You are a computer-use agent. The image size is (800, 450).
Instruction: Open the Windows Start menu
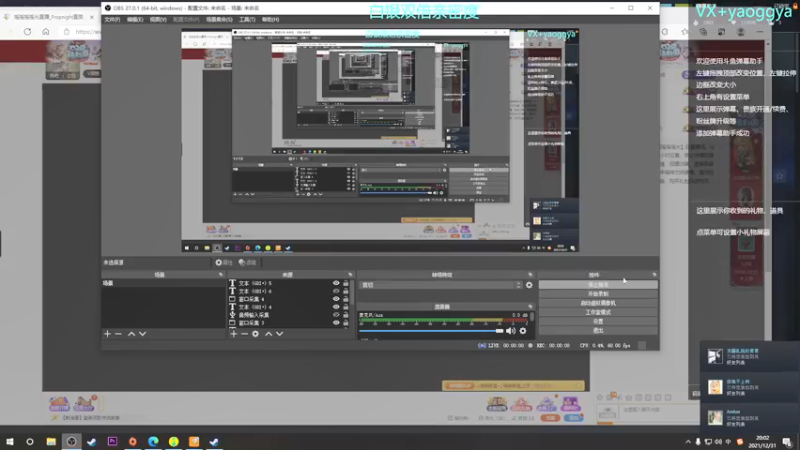click(10, 441)
